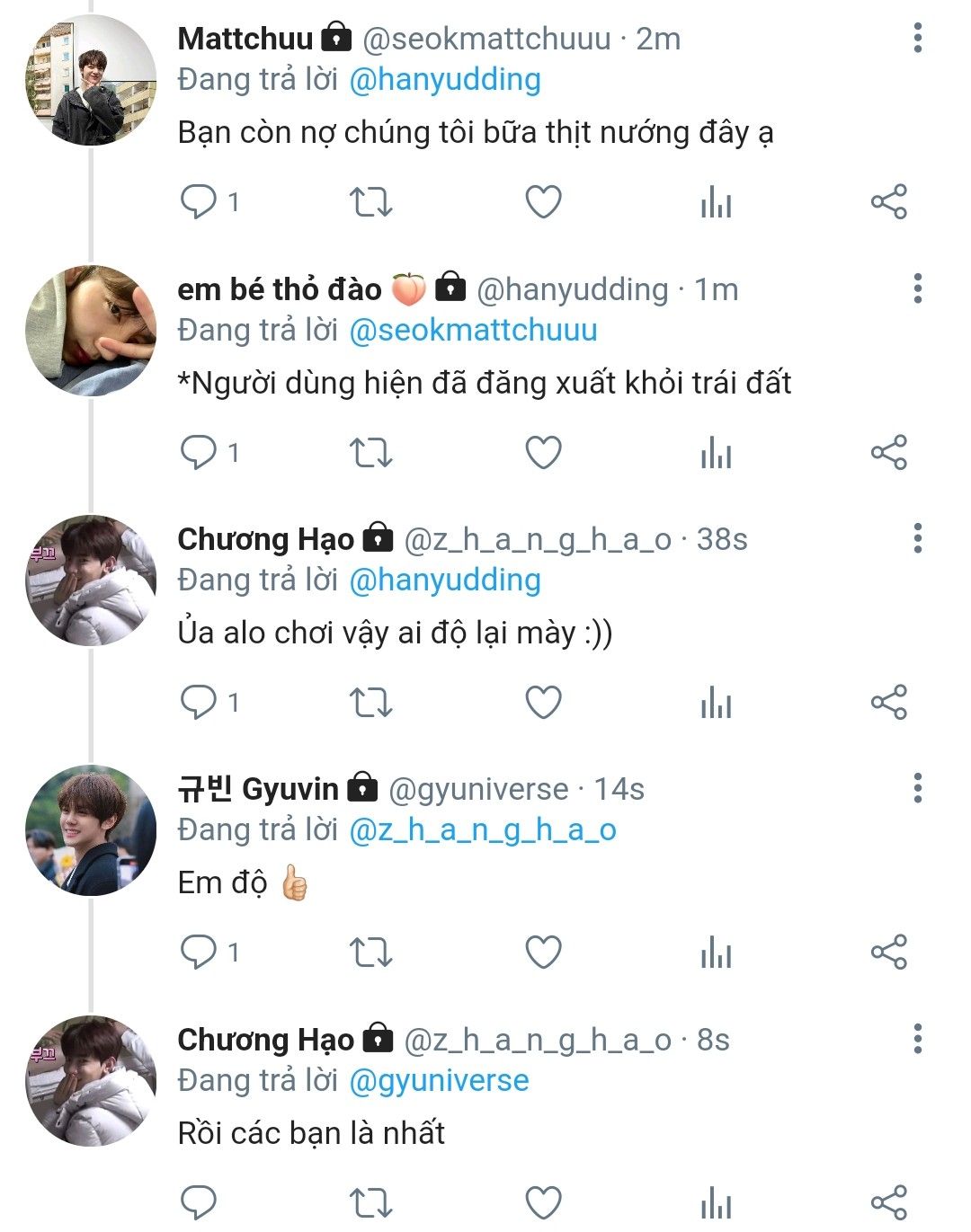The height and width of the screenshot is (1232, 971).
Task: Share Gyuvin's tweet
Action: pyautogui.click(x=888, y=953)
